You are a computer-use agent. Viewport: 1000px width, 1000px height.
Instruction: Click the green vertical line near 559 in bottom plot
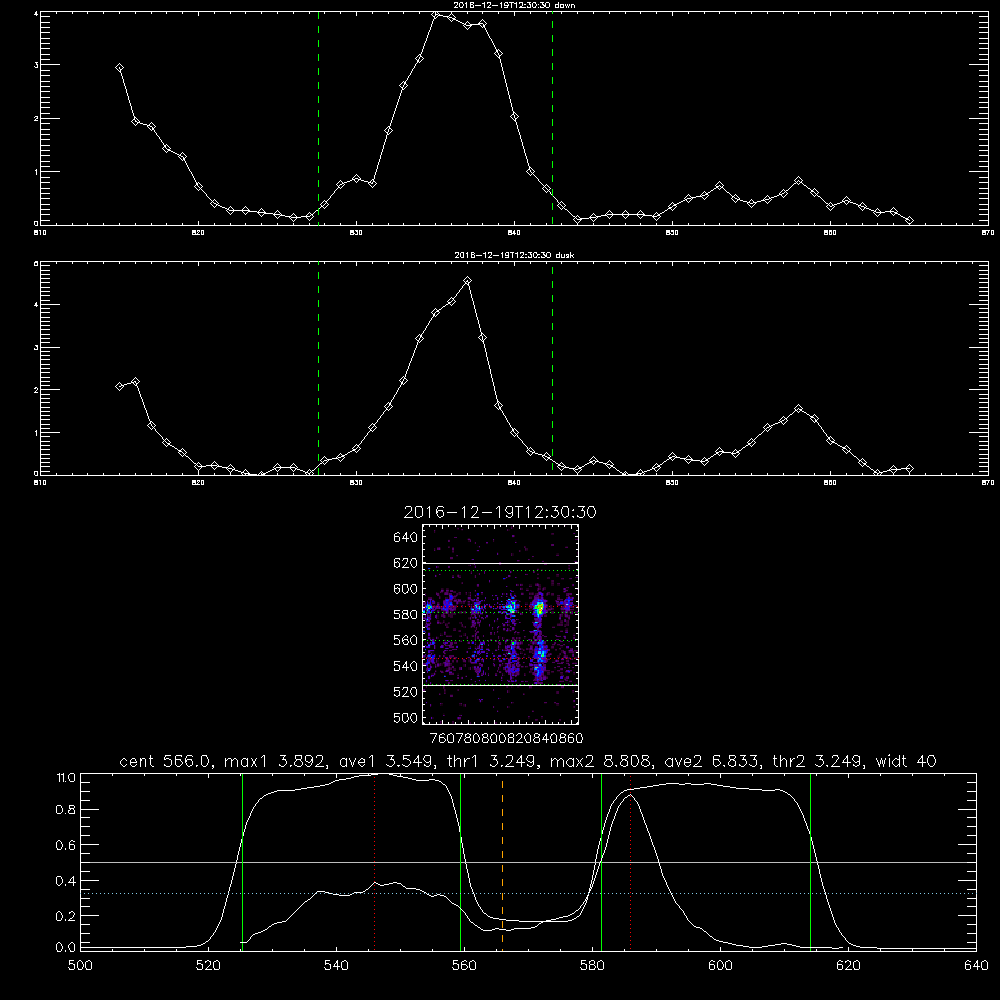point(460,861)
